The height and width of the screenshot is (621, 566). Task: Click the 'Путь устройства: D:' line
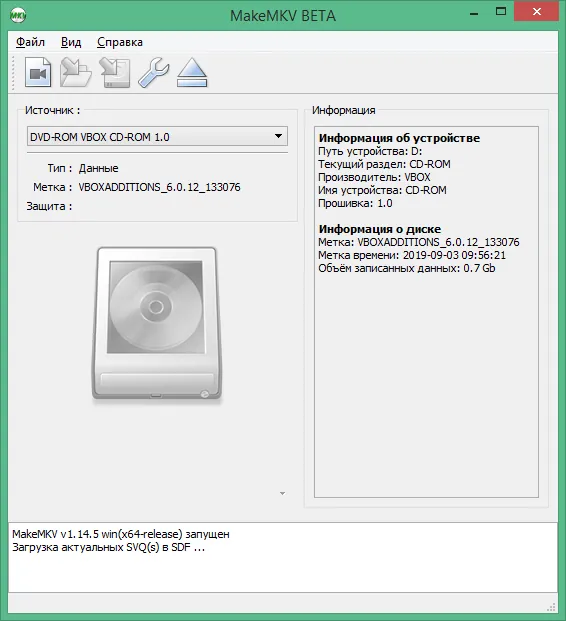click(x=370, y=151)
